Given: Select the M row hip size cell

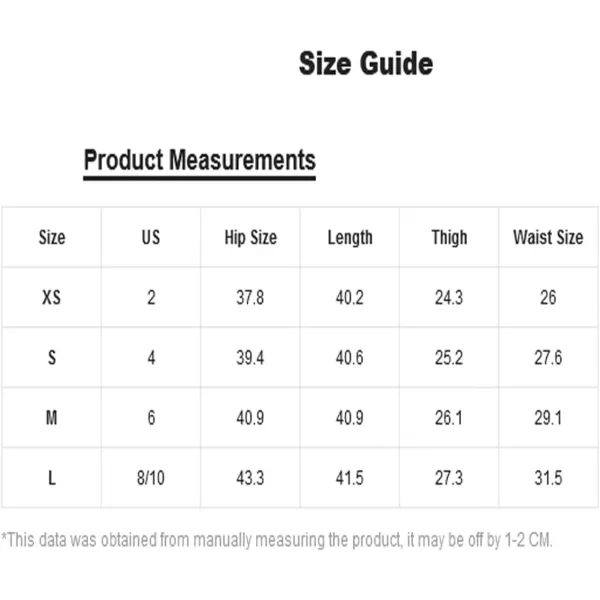Looking at the screenshot, I should coord(250,418).
